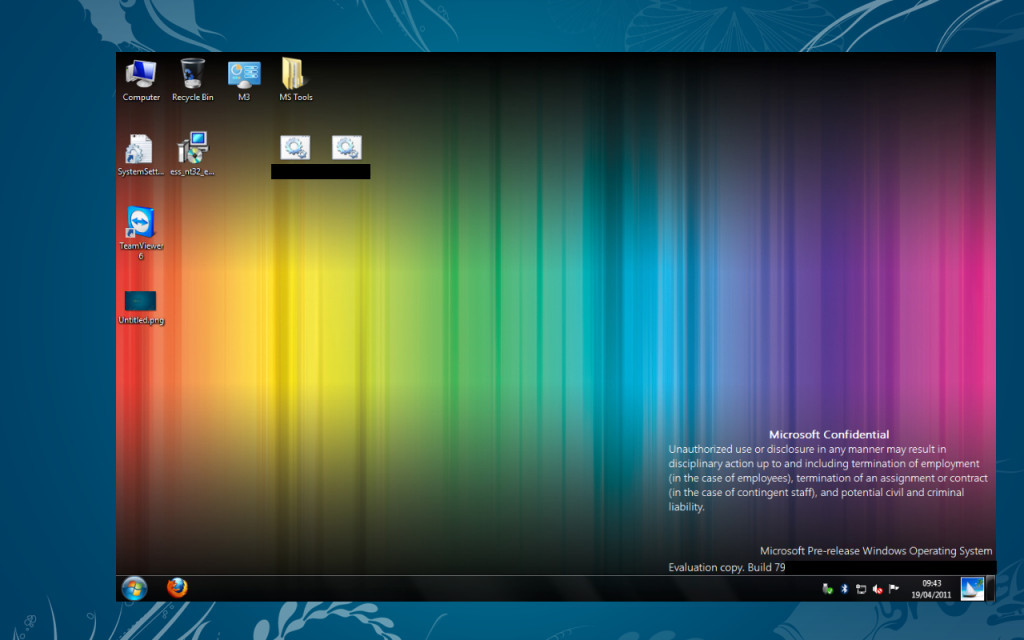Select the TeamViewer 6 shortcut

[x=141, y=232]
